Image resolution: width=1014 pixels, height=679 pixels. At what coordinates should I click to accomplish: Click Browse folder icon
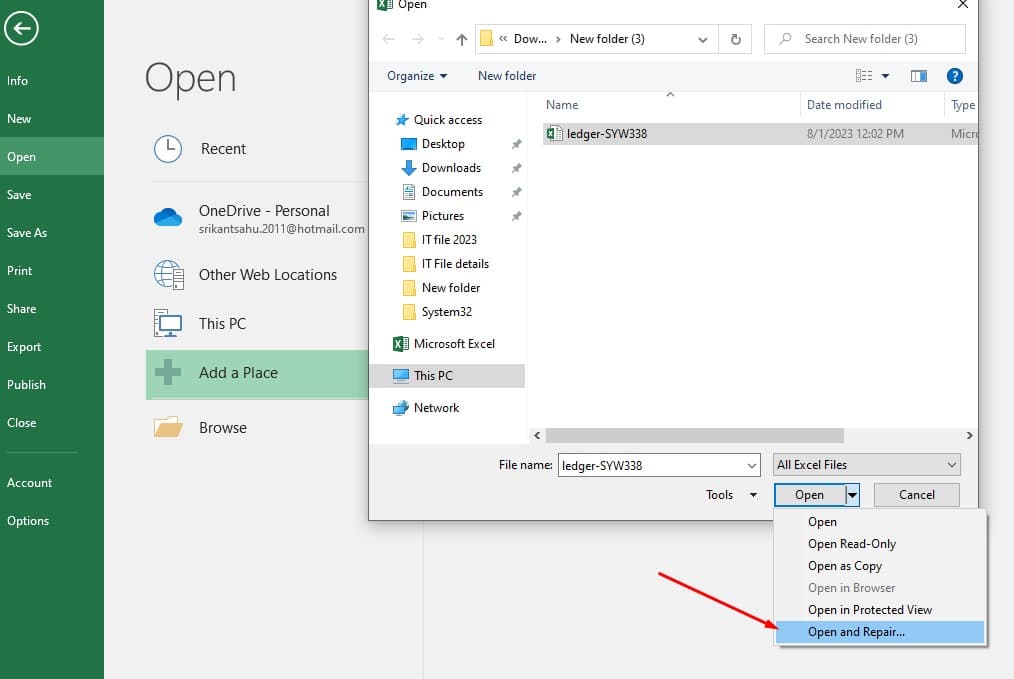(x=168, y=428)
